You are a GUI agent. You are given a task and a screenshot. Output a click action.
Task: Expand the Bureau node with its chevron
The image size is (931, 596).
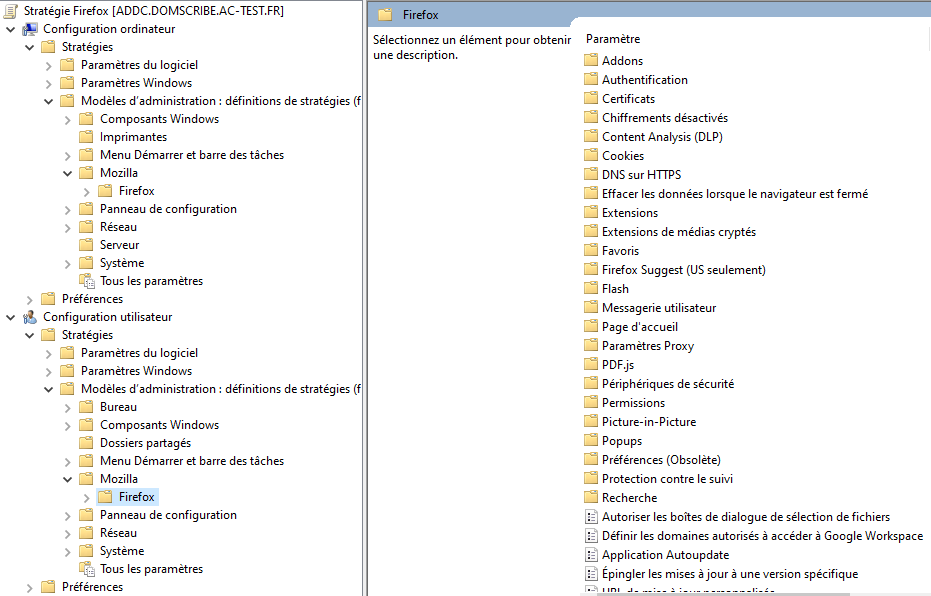68,408
